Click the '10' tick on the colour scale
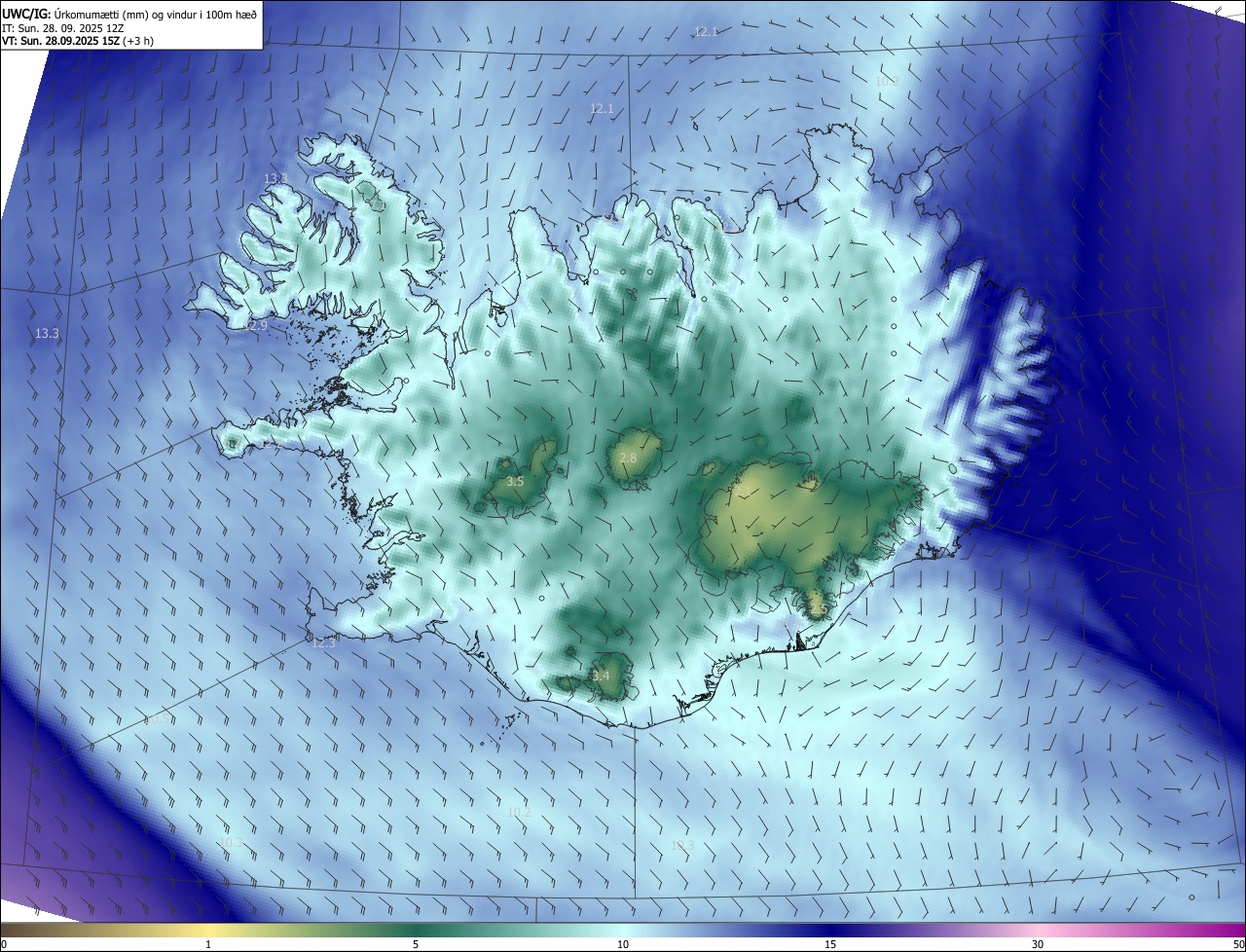 [x=623, y=944]
